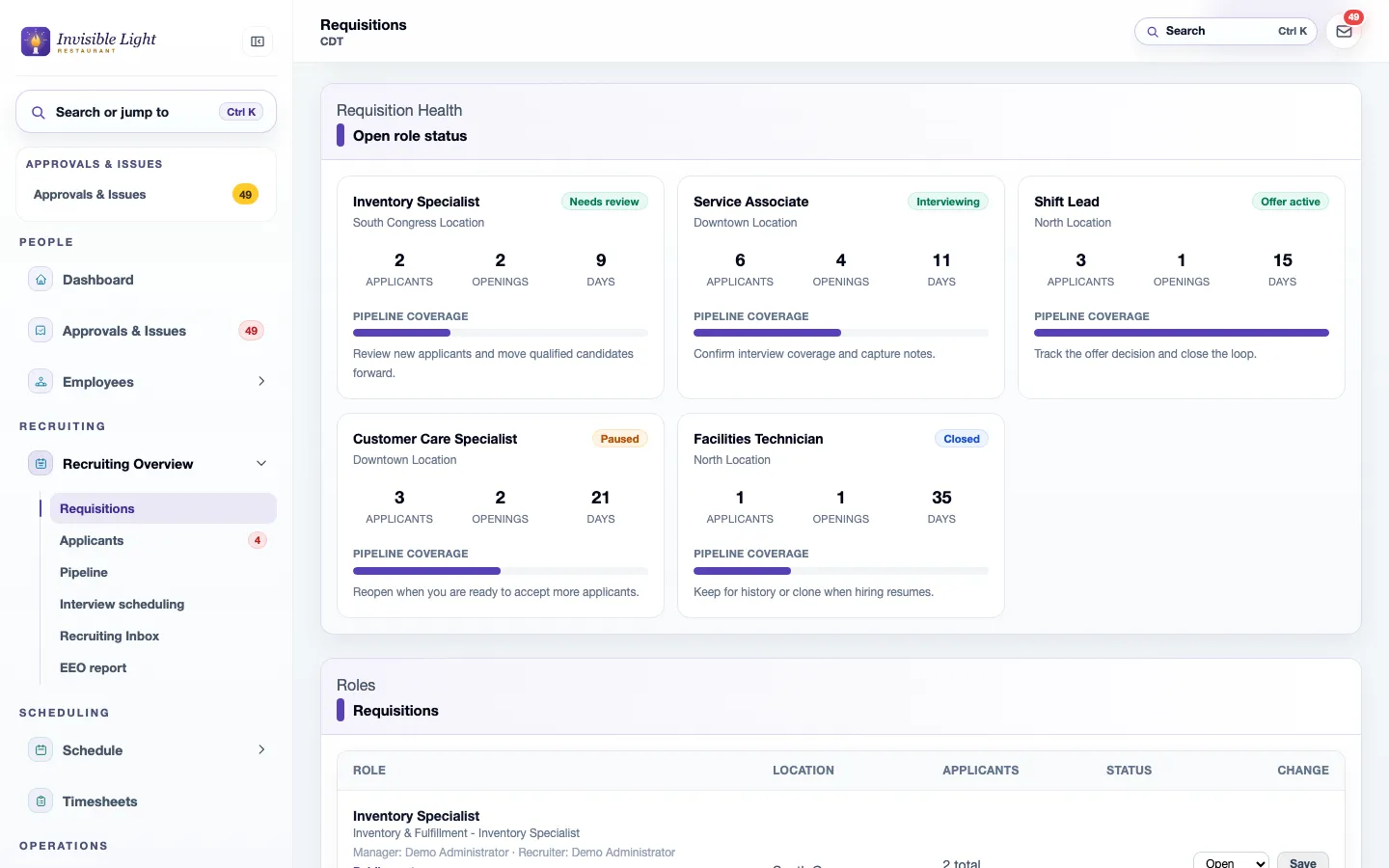Viewport: 1389px width, 868px height.
Task: Open Dashboard home icon
Action: coord(41,280)
